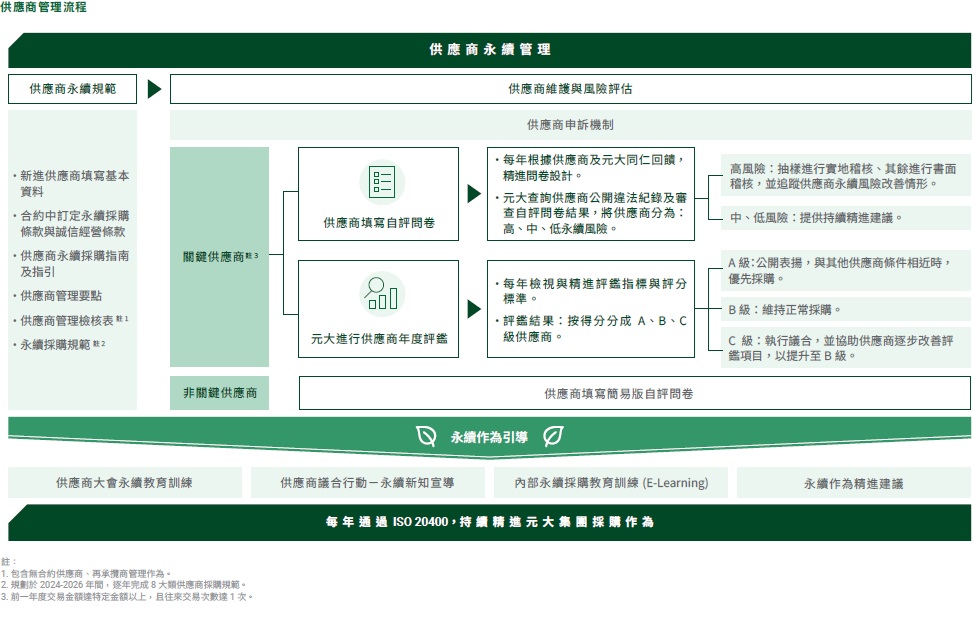
Task: Open the 供應商維護與風險評估 box
Action: click(570, 89)
